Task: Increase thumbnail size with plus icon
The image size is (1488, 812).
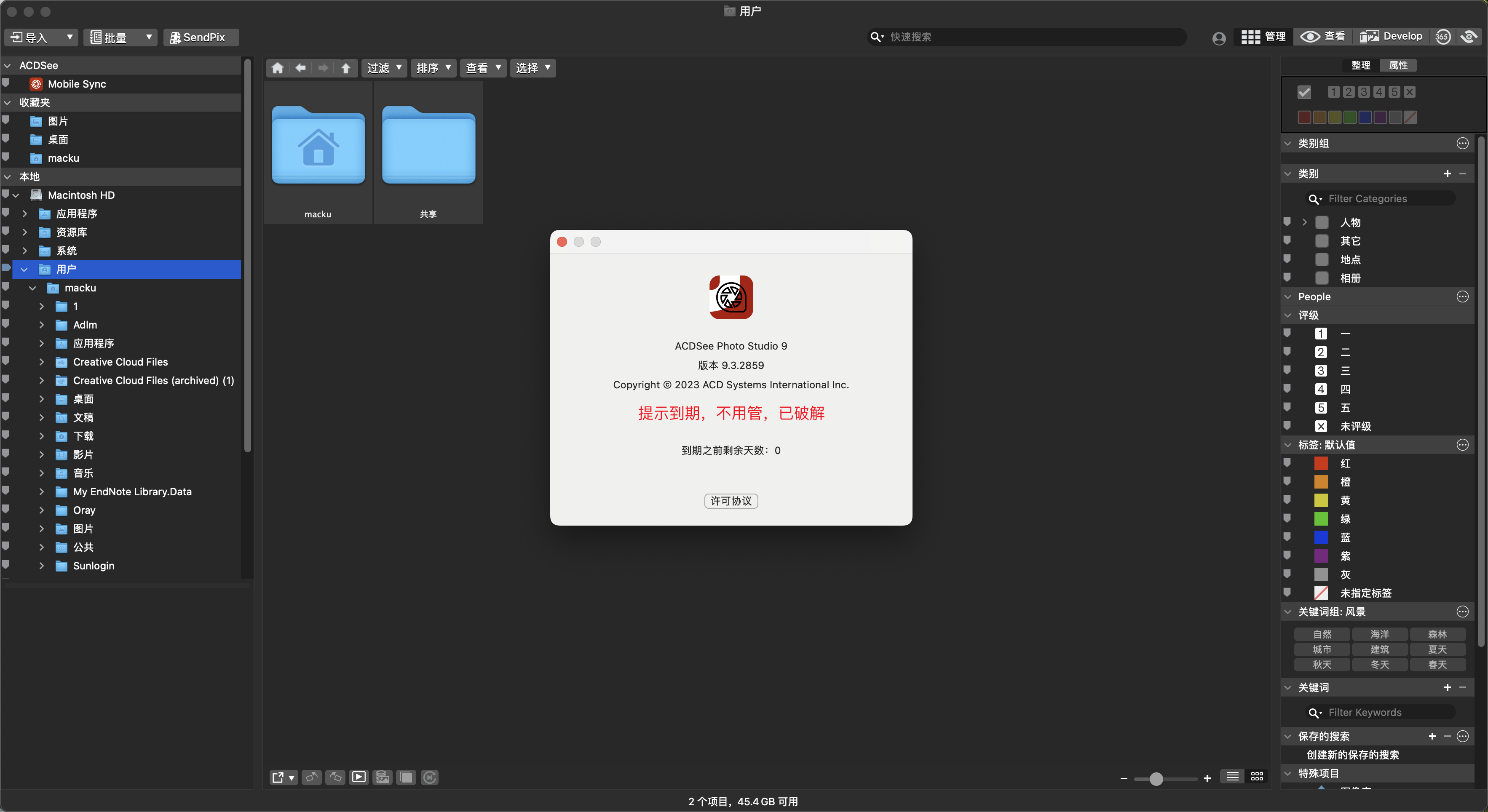Action: [x=1207, y=778]
